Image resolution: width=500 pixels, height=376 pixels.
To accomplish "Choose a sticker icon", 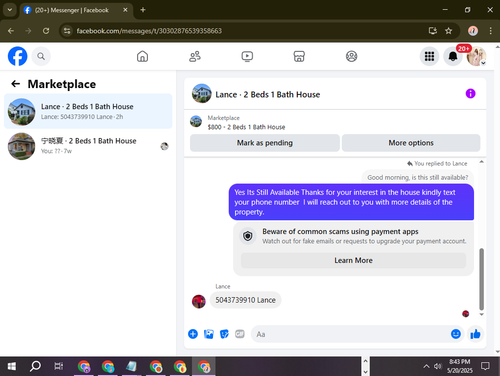I will [224, 334].
